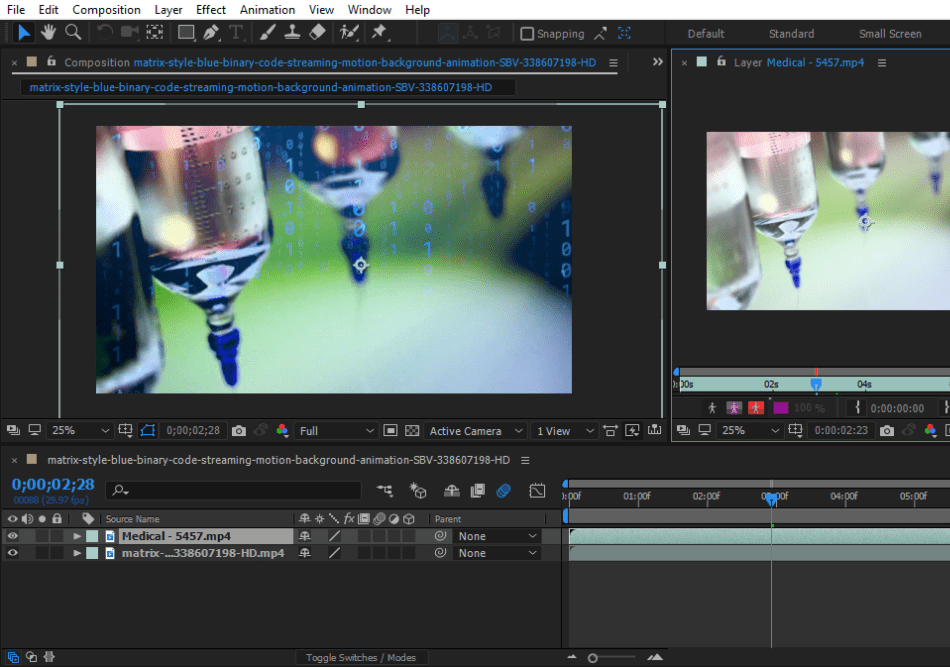Switch to the Default workspace

[x=706, y=34]
